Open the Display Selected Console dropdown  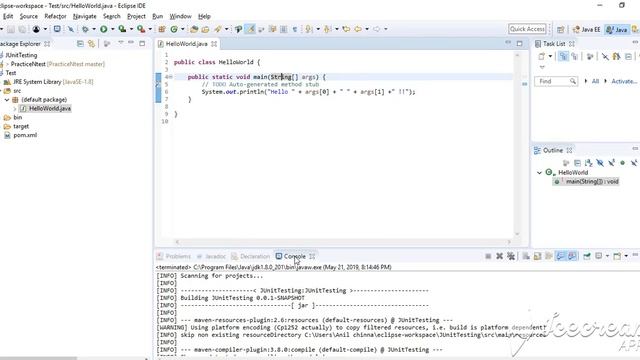tap(607, 256)
